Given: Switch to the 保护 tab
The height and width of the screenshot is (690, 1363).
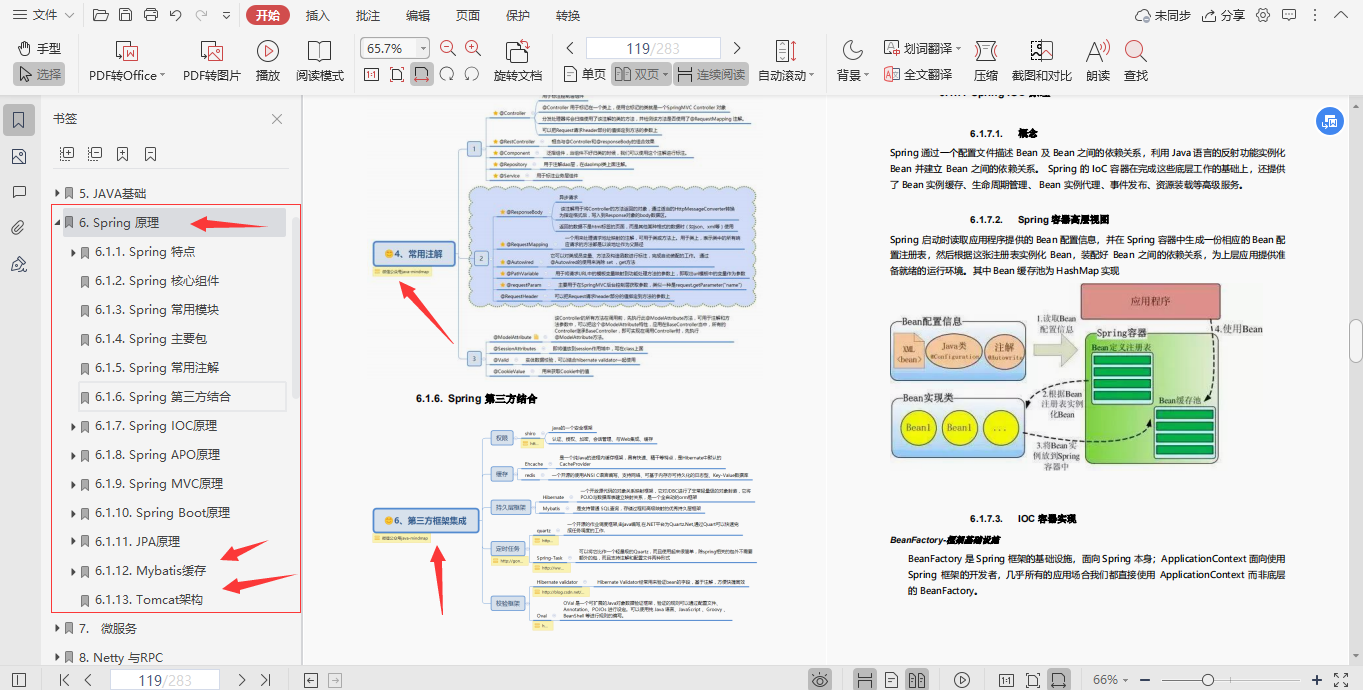Looking at the screenshot, I should coord(518,15).
